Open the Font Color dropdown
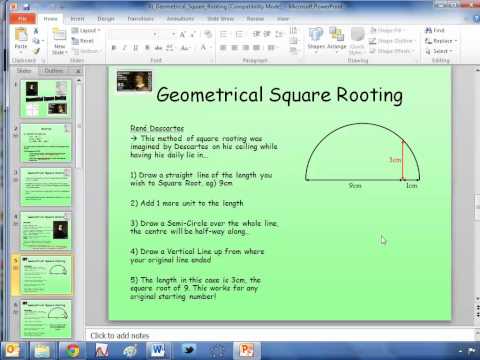This screenshot has height=360, width=480. click(205, 48)
